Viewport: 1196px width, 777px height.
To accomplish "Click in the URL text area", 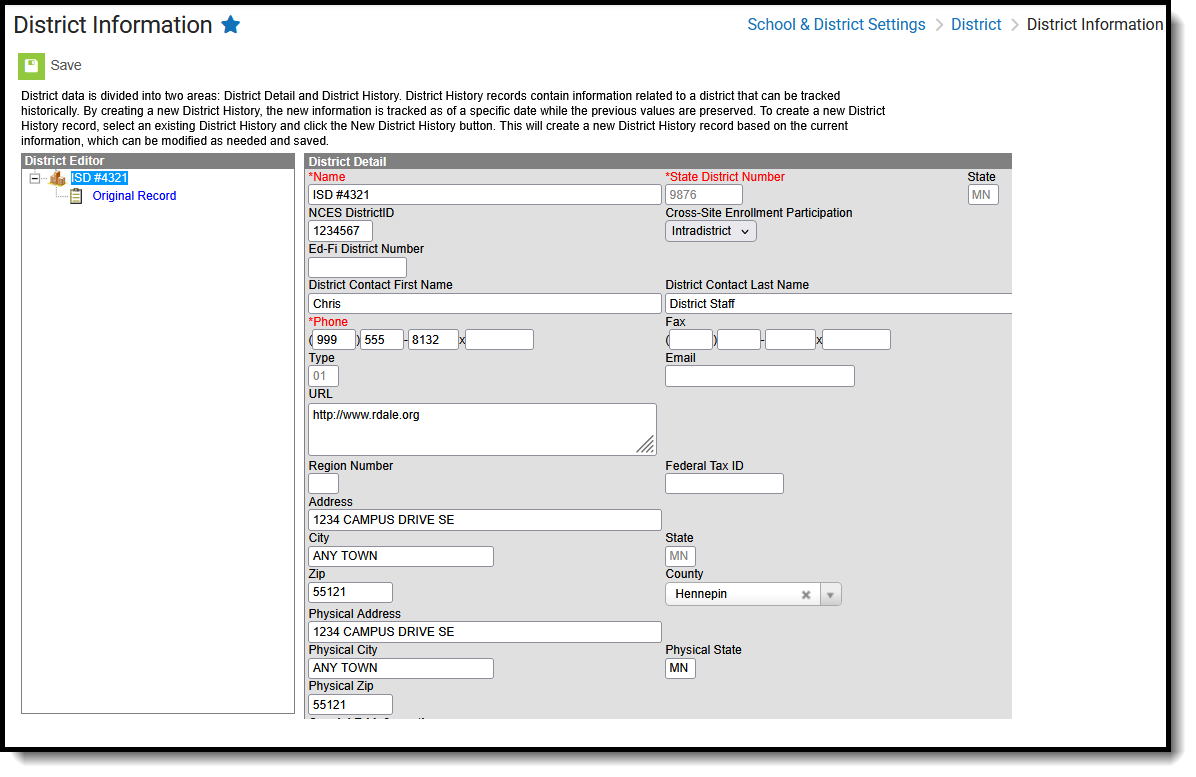I will pos(482,429).
